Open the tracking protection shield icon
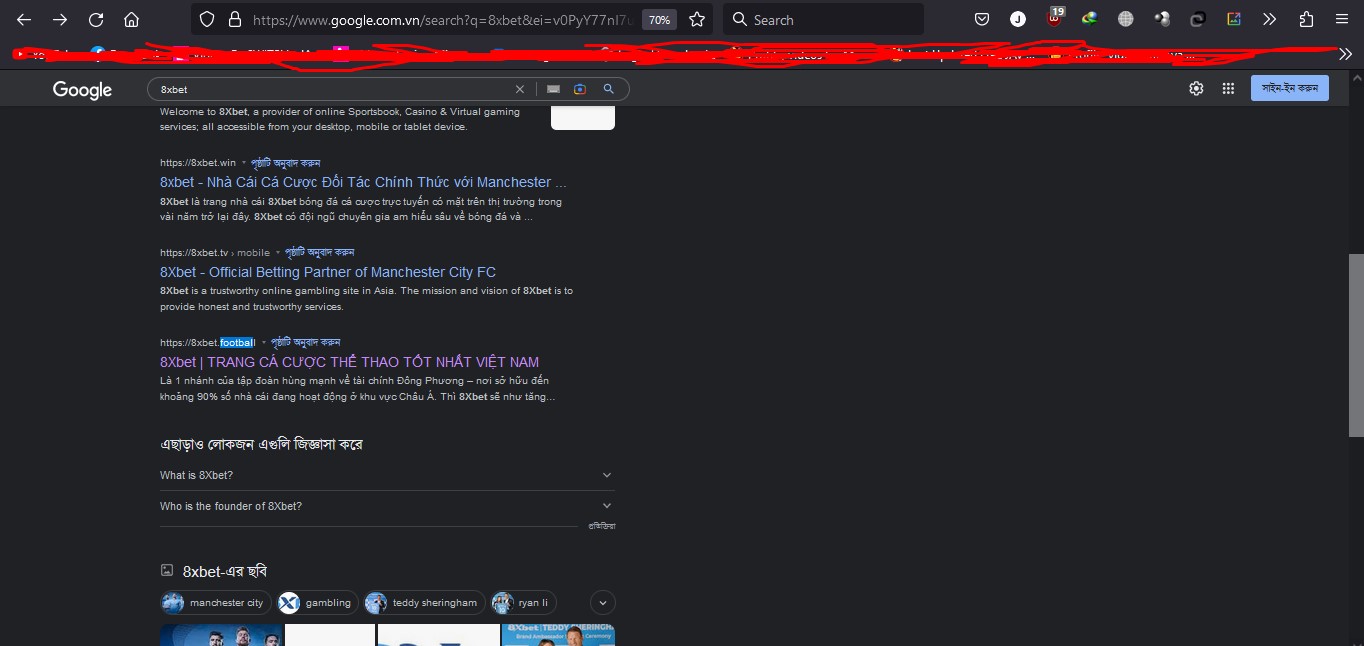This screenshot has width=1364, height=646. click(x=207, y=19)
